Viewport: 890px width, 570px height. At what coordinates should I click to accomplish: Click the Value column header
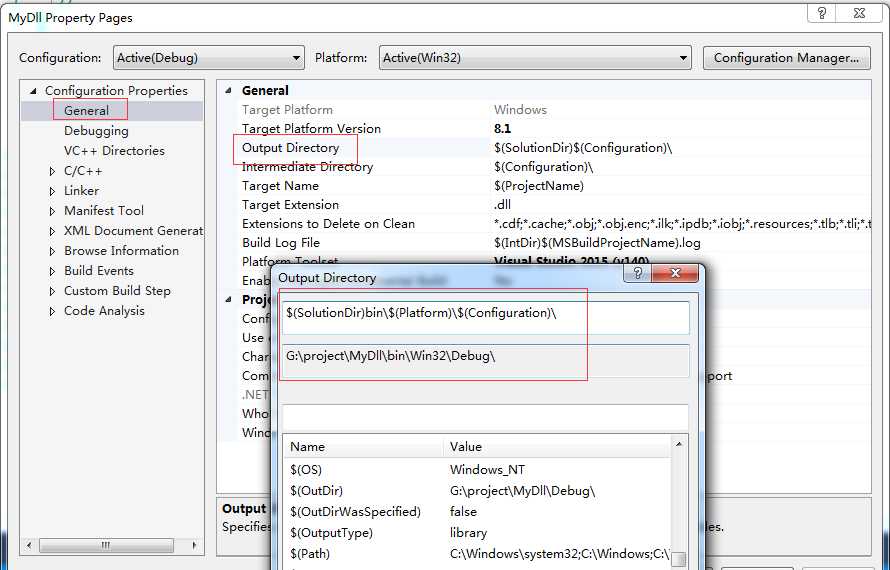click(556, 447)
